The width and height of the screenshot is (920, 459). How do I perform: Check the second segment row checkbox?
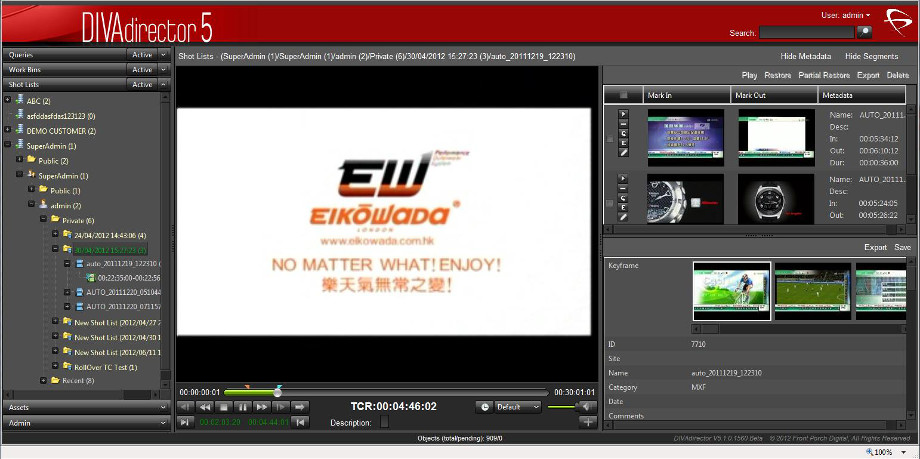[x=610, y=204]
